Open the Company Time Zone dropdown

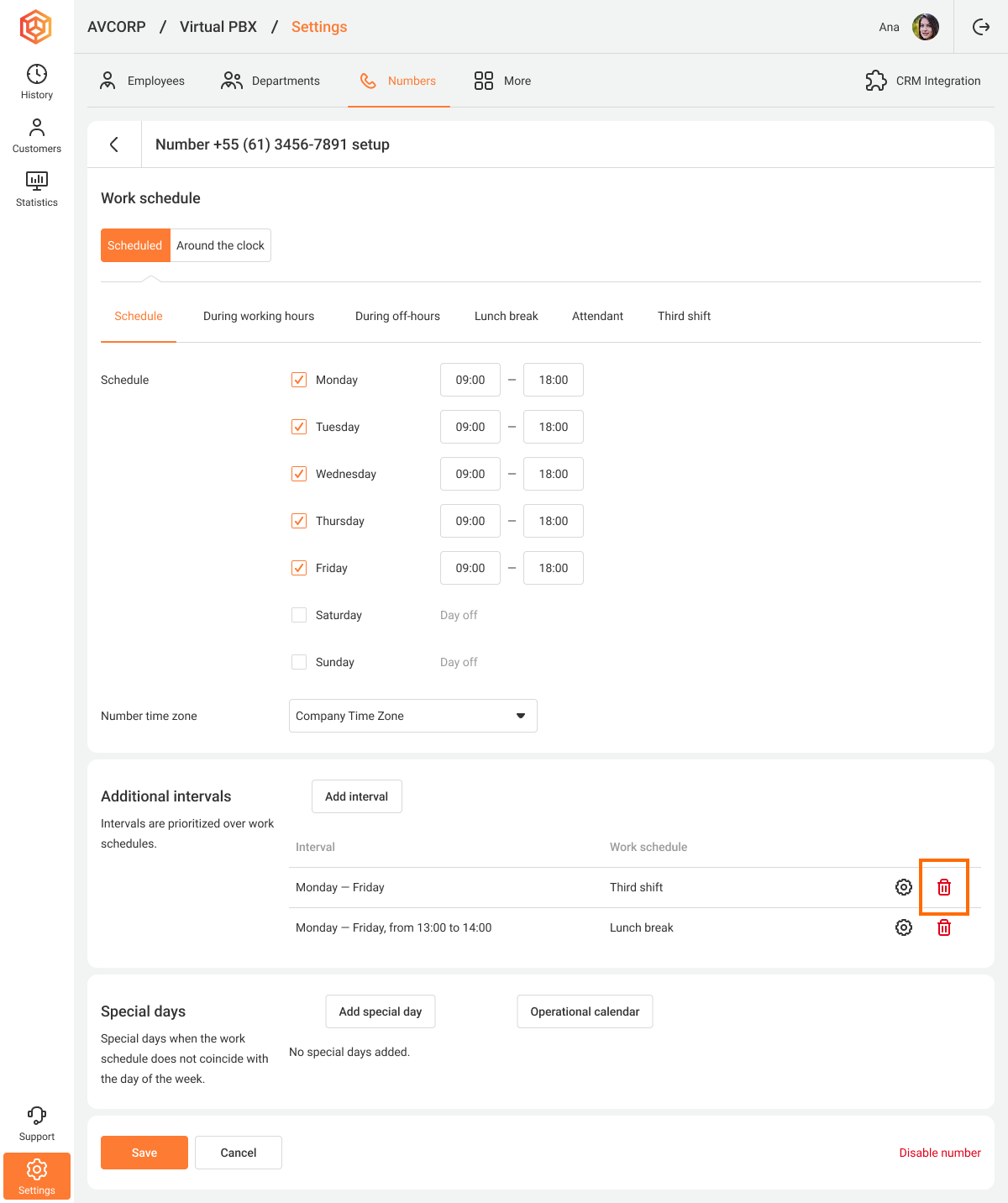[x=413, y=716]
